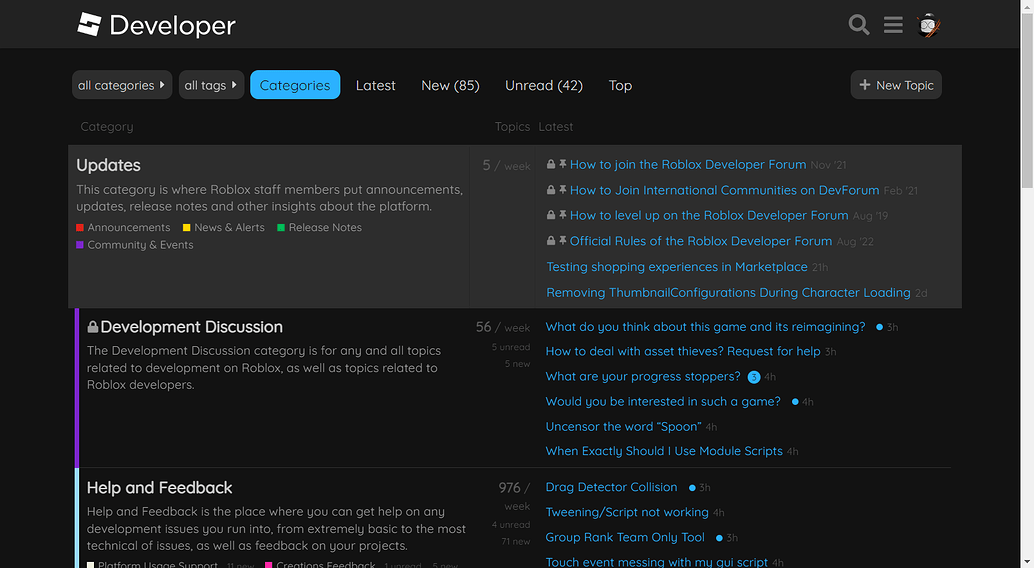The height and width of the screenshot is (568, 1034).
Task: Open When Exactly Should I Use Module Scripts
Action: 664,451
